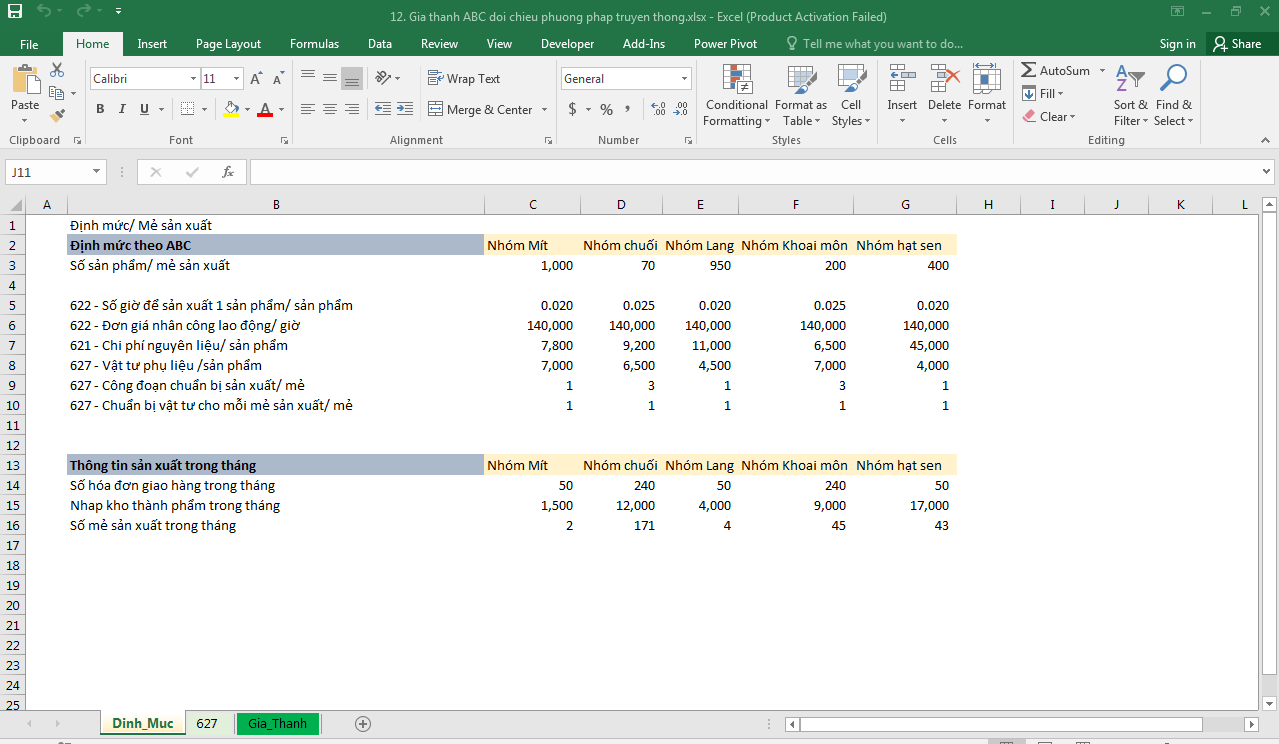Open Find & Select magnifier menu
Viewport: 1279px width, 744px height.
1173,96
